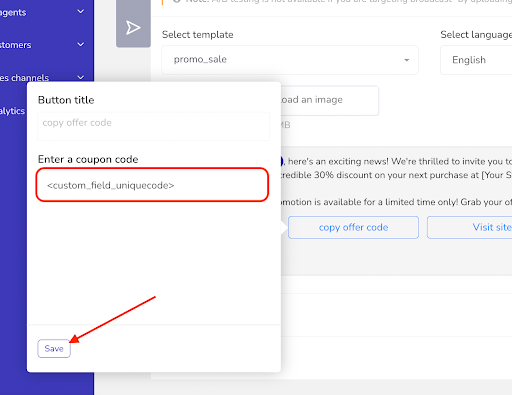
Task: Click the Save button in the popup
Action: [x=54, y=348]
